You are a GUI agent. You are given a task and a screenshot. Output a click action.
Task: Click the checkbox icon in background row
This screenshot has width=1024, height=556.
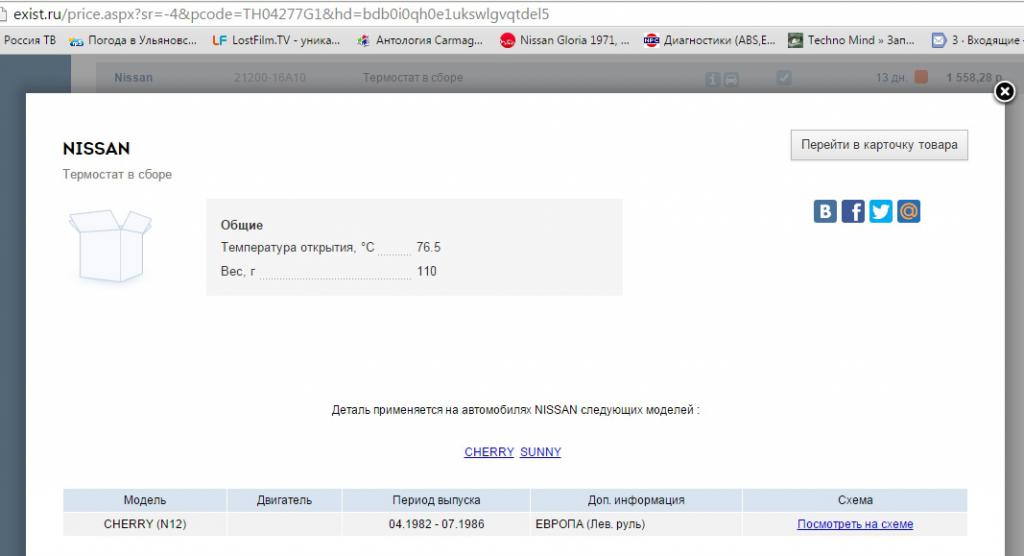pyautogui.click(x=784, y=78)
